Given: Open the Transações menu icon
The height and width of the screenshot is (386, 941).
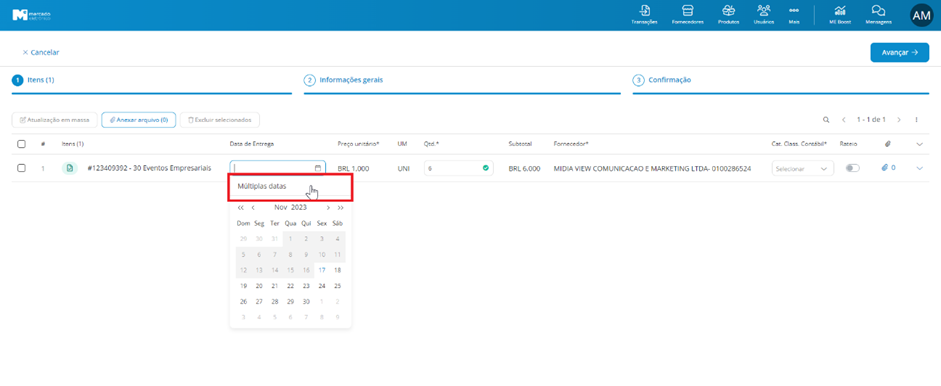Looking at the screenshot, I should [x=645, y=11].
